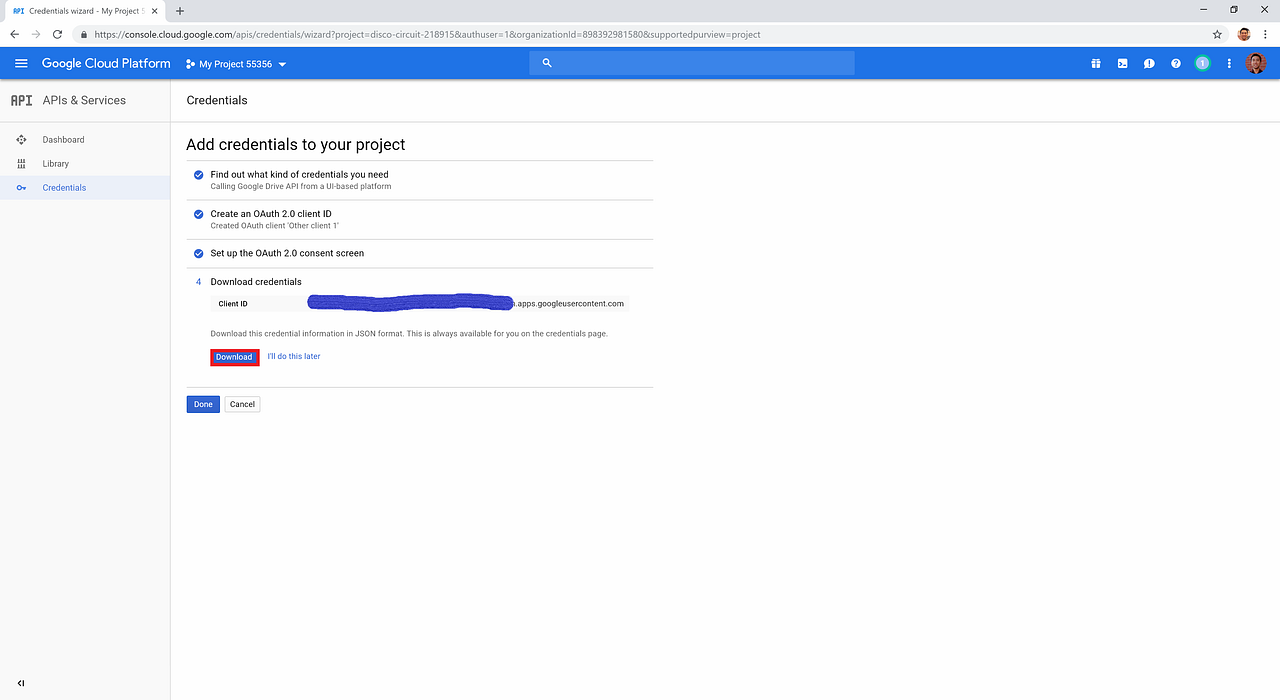Send feedback via the speech bubble icon
The height and width of the screenshot is (700, 1280).
click(1149, 63)
